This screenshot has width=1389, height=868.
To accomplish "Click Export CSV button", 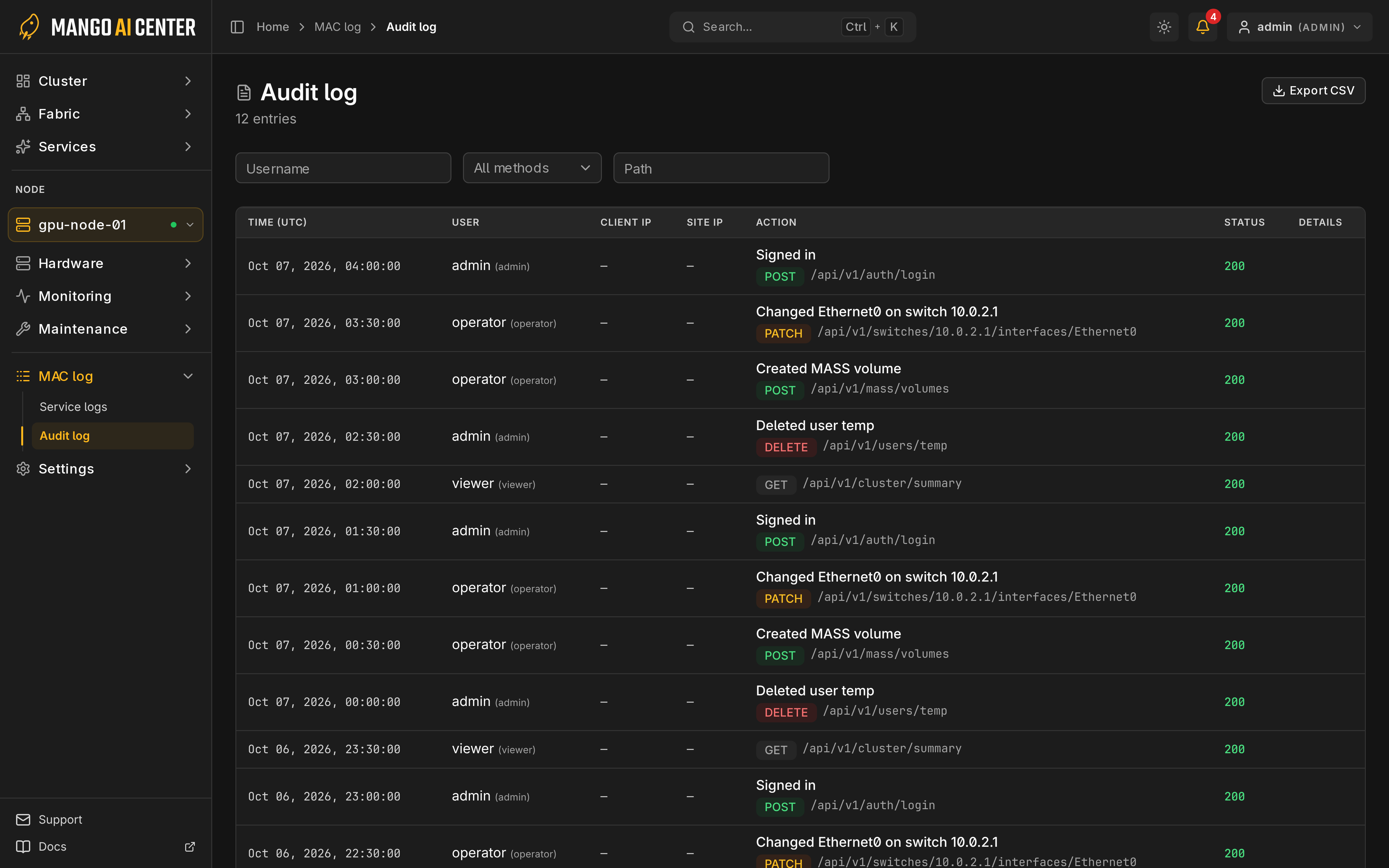I will pos(1313,91).
